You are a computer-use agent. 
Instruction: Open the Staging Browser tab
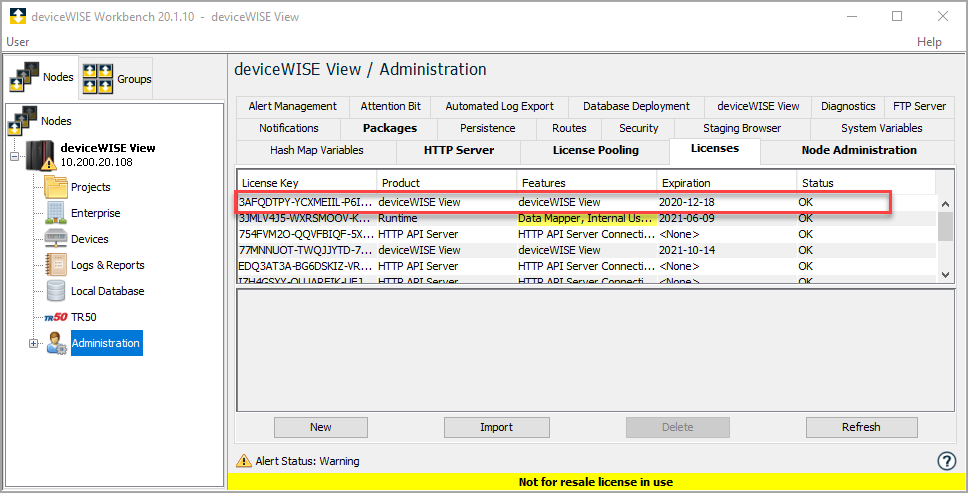742,128
